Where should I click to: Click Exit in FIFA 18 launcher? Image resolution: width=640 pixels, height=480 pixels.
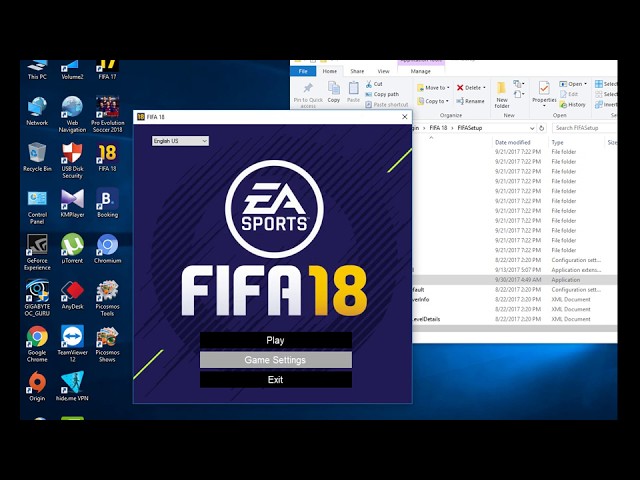(x=276, y=380)
